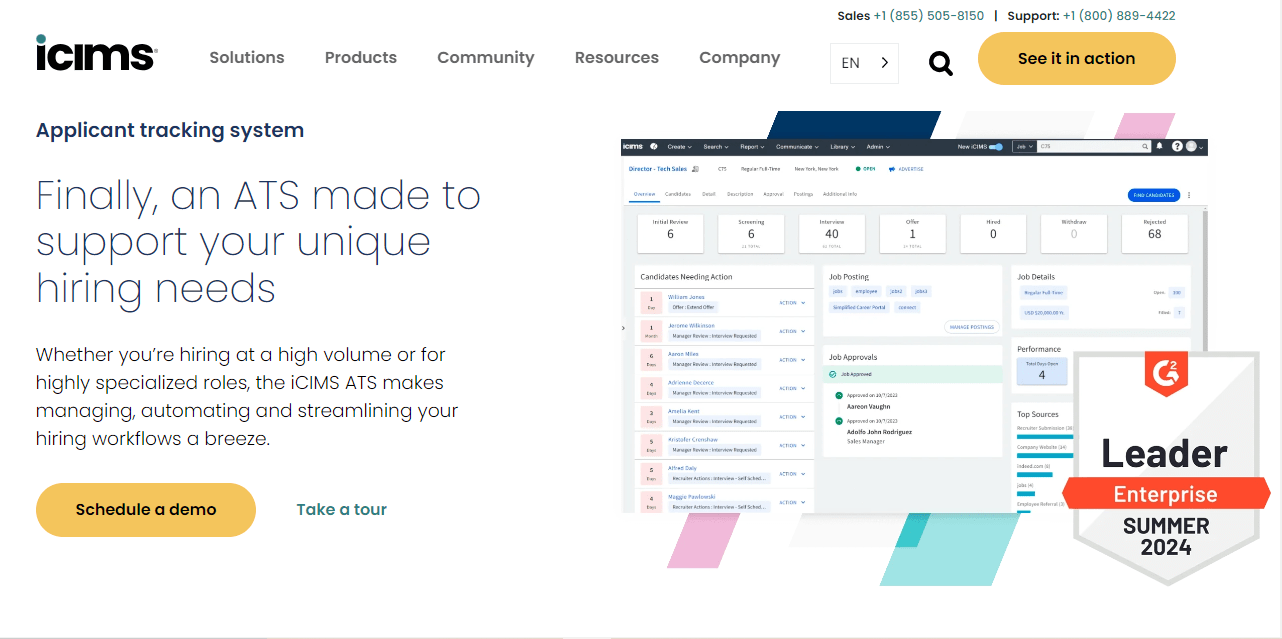Click the green Job Approved check icon
1282x639 pixels.
(832, 374)
